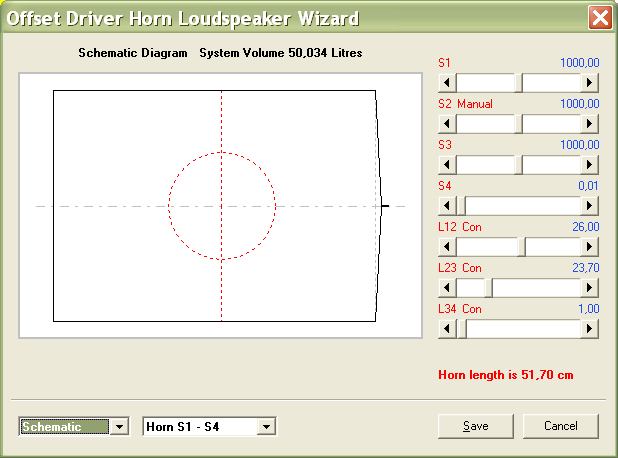Click the S4 value 0,01

point(588,186)
